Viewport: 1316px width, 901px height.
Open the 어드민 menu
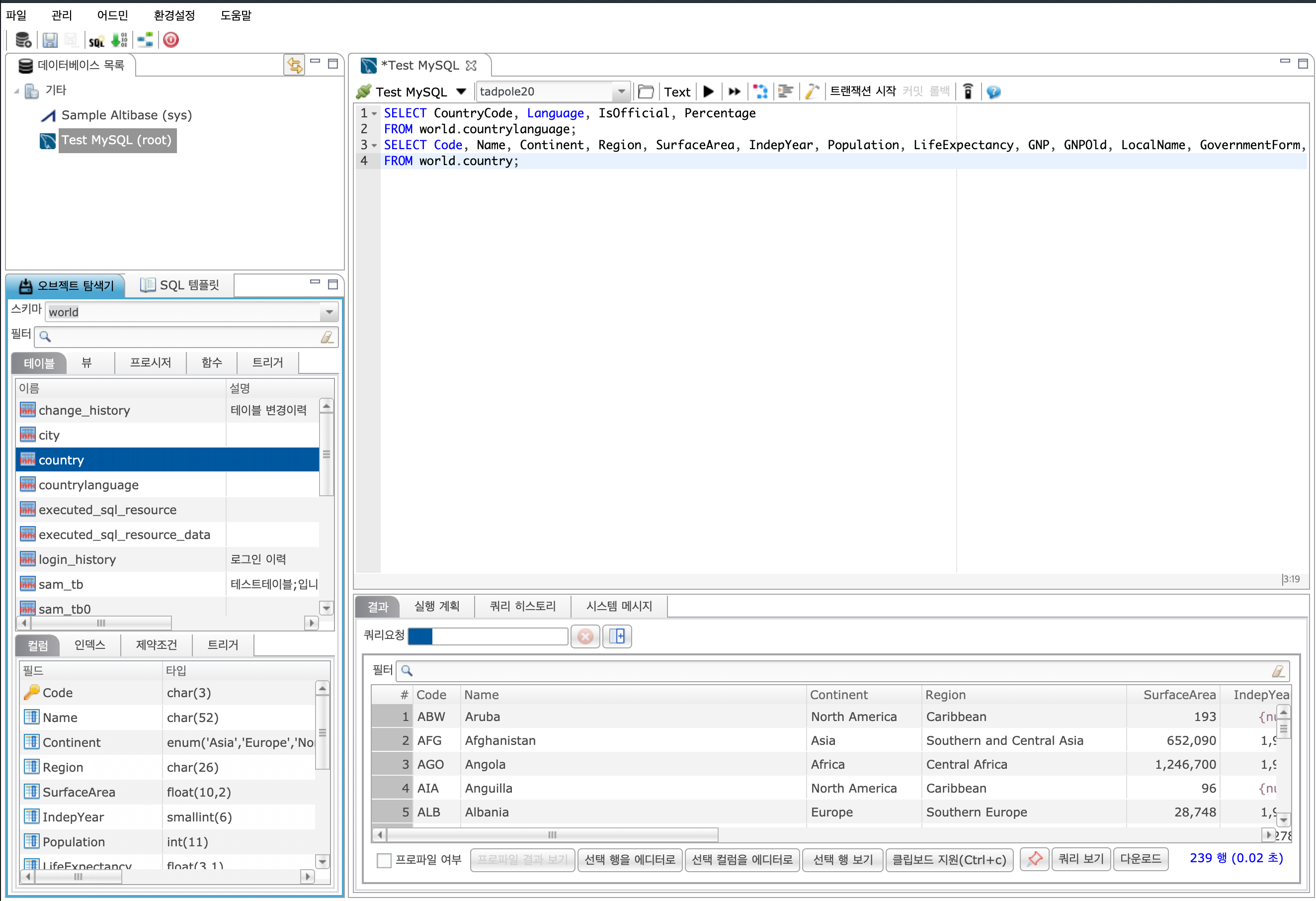click(112, 15)
